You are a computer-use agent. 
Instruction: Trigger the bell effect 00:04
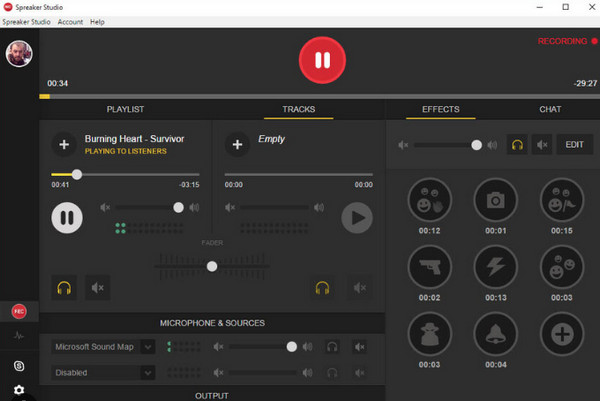pyautogui.click(x=496, y=334)
